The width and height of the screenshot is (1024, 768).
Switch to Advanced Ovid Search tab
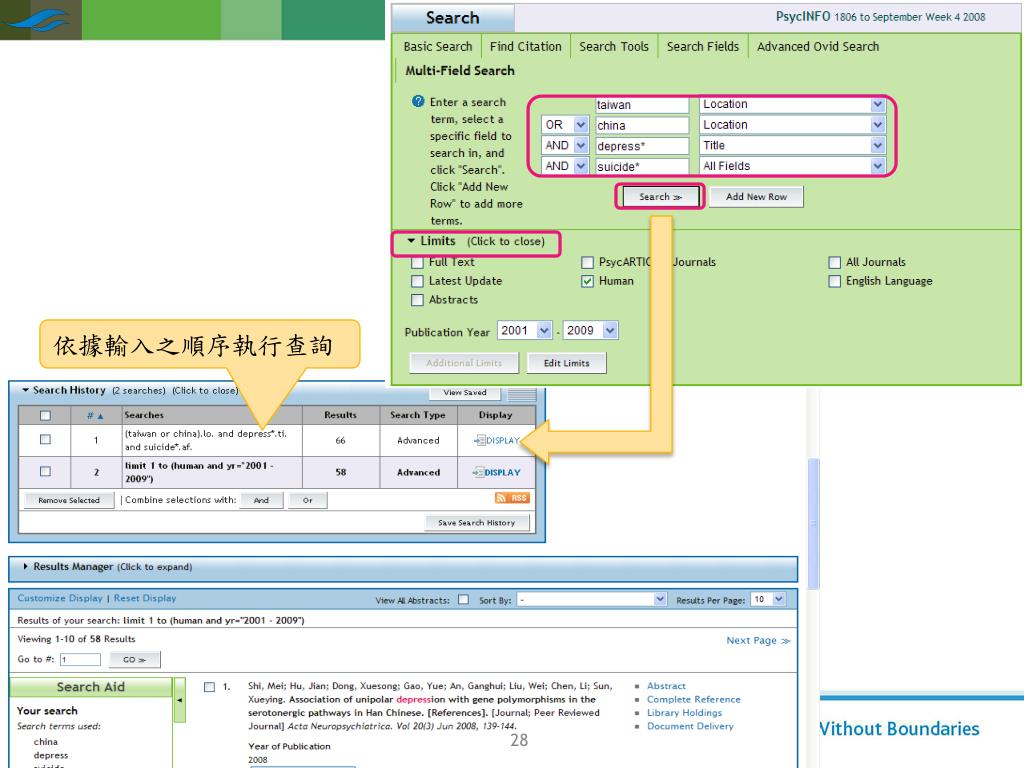tap(818, 46)
